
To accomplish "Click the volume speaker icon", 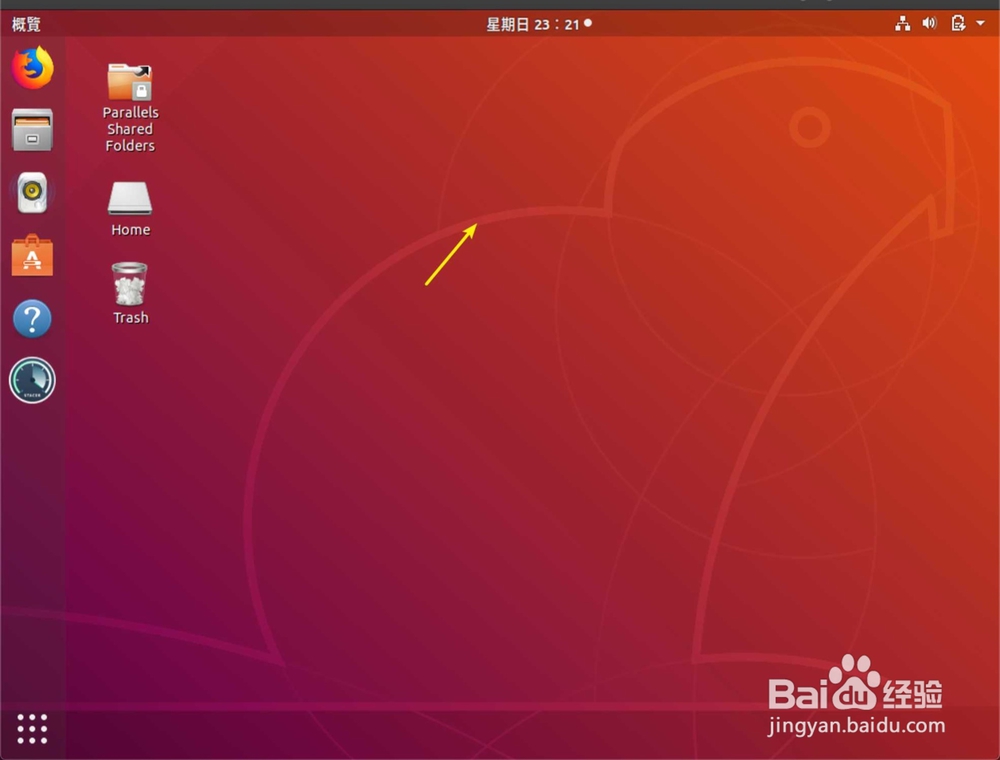I will click(x=930, y=24).
